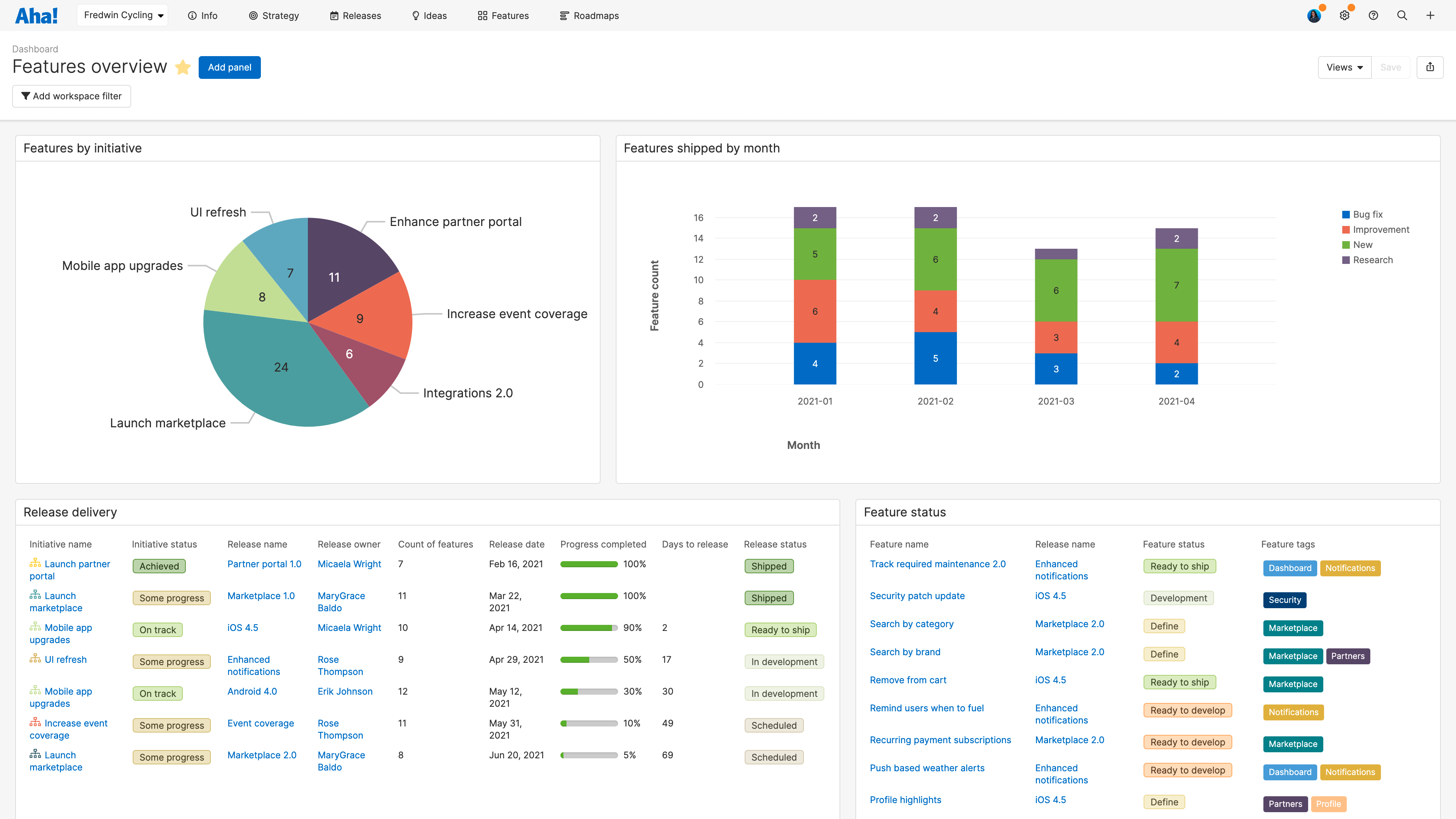The height and width of the screenshot is (819, 1456).
Task: Open the Roadmaps menu
Action: pyautogui.click(x=590, y=16)
